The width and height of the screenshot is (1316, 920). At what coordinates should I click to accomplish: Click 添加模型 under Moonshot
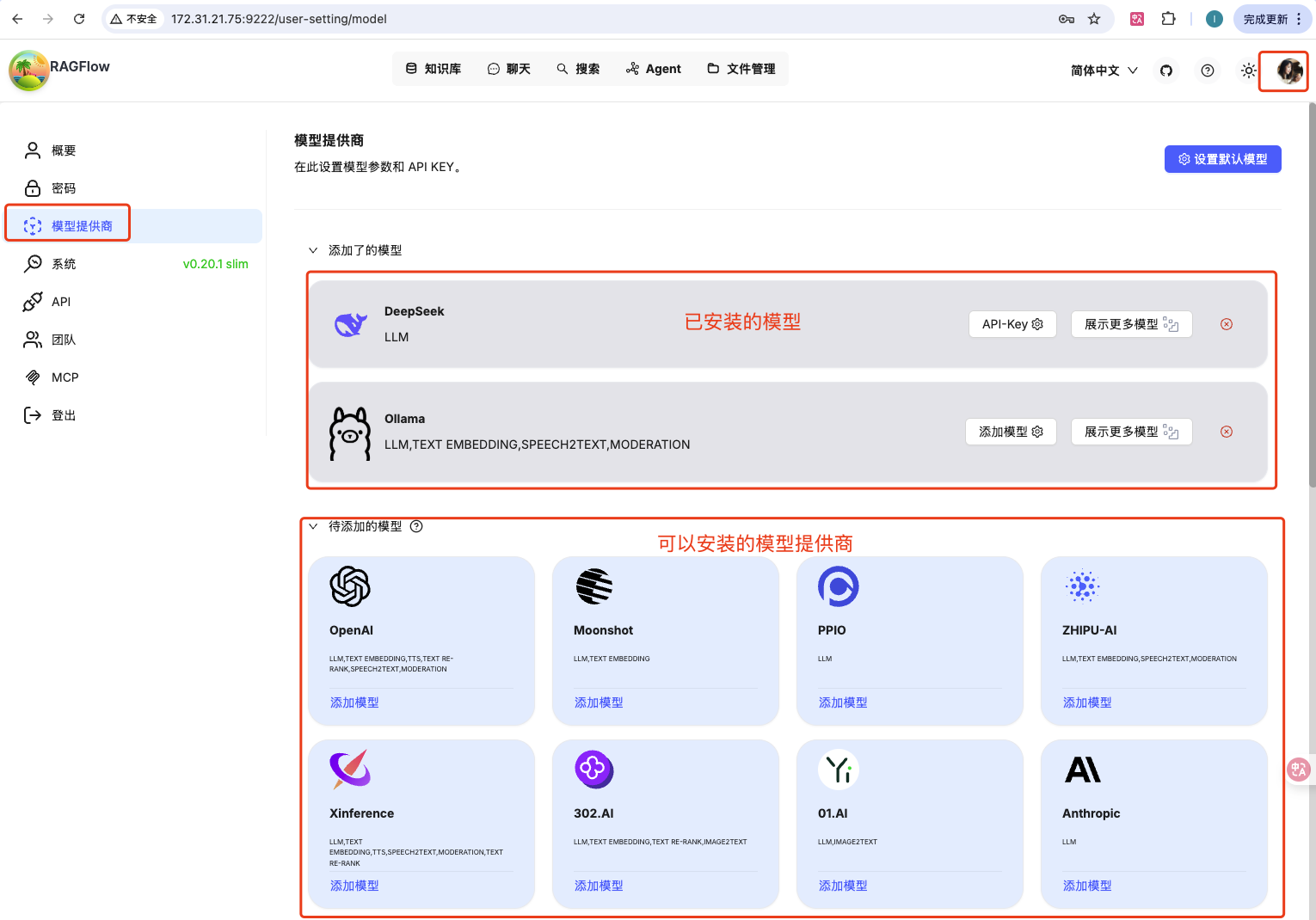[x=599, y=702]
